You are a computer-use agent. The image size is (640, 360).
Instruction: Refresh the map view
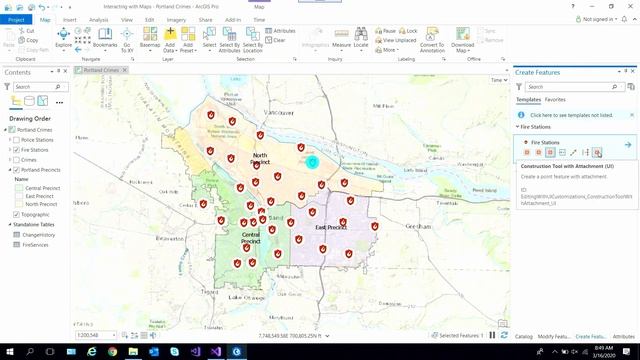click(504, 335)
